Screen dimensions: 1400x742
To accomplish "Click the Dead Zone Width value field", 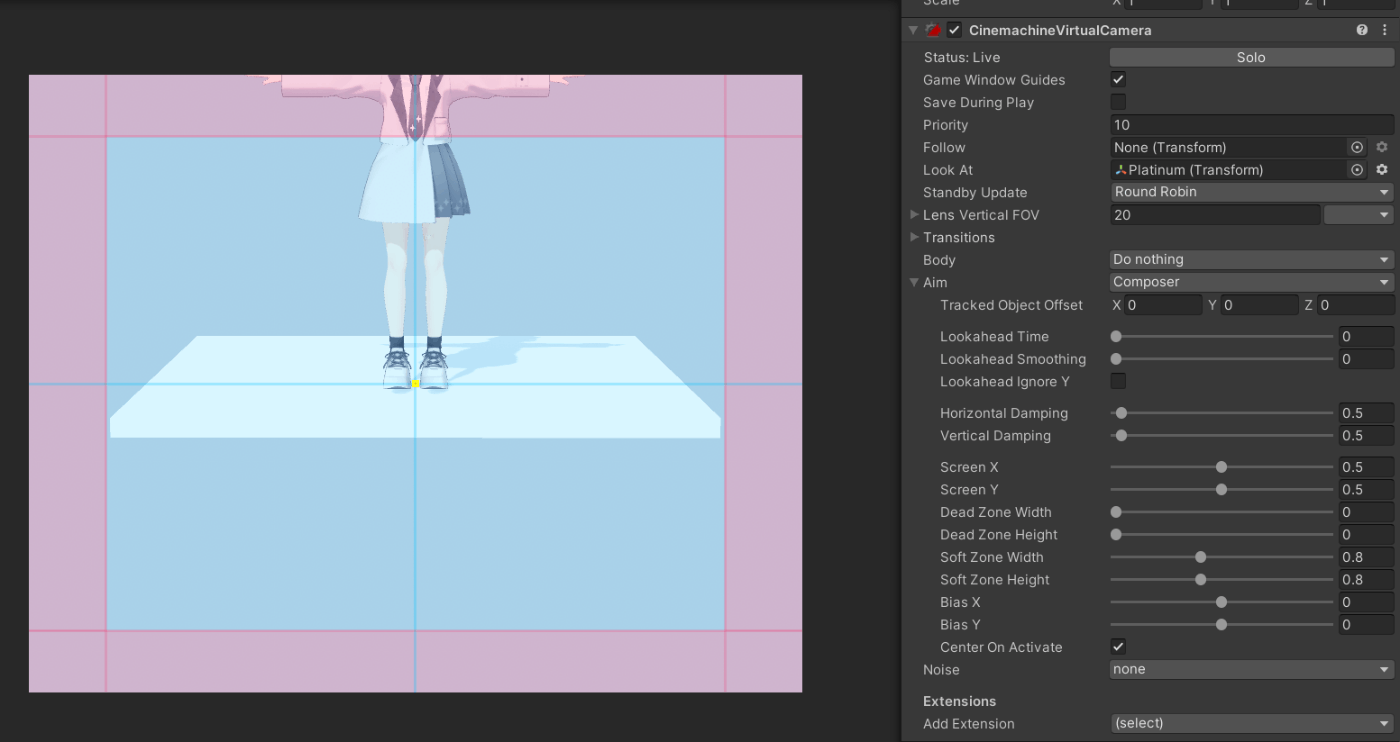I will [x=1366, y=512].
